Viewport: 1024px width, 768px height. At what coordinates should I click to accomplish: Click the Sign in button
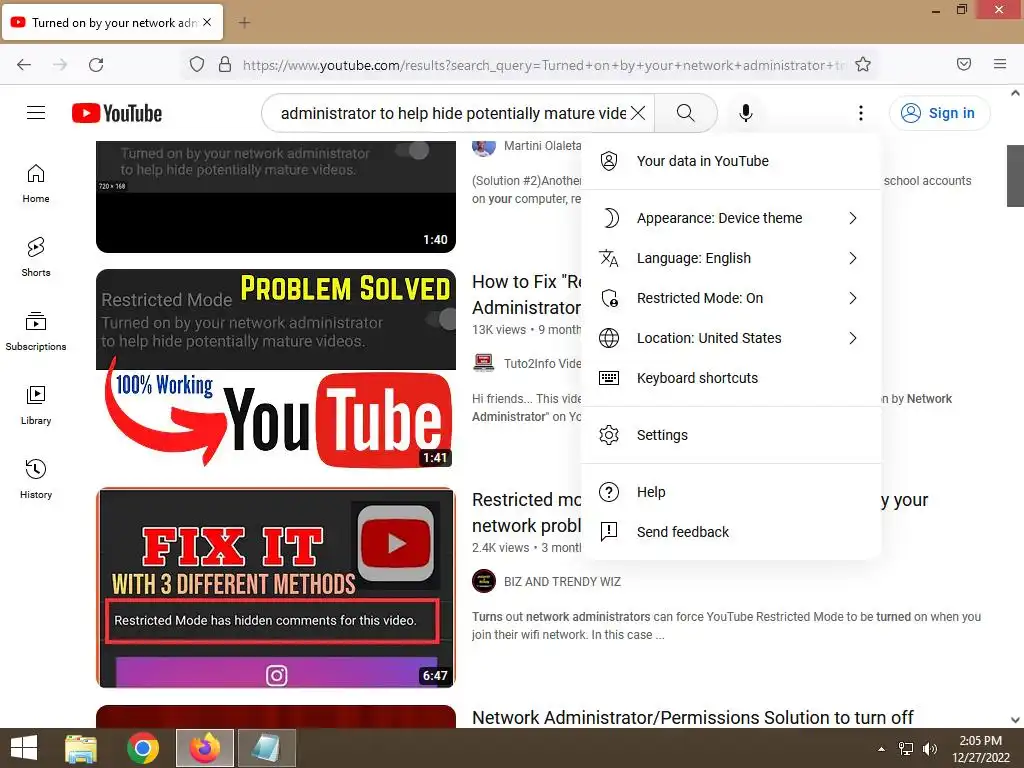939,113
